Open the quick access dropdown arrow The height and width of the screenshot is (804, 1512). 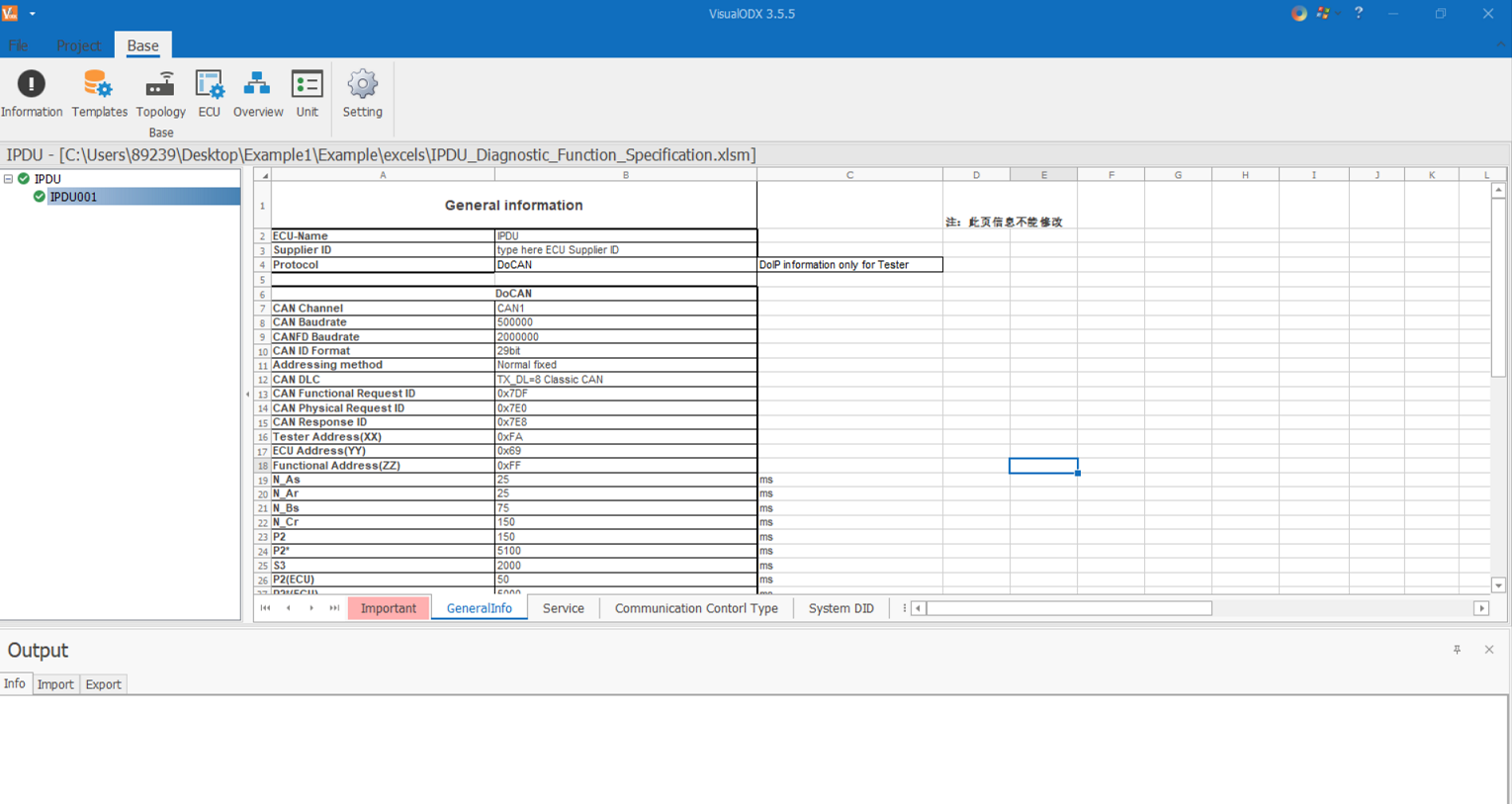coord(33,14)
